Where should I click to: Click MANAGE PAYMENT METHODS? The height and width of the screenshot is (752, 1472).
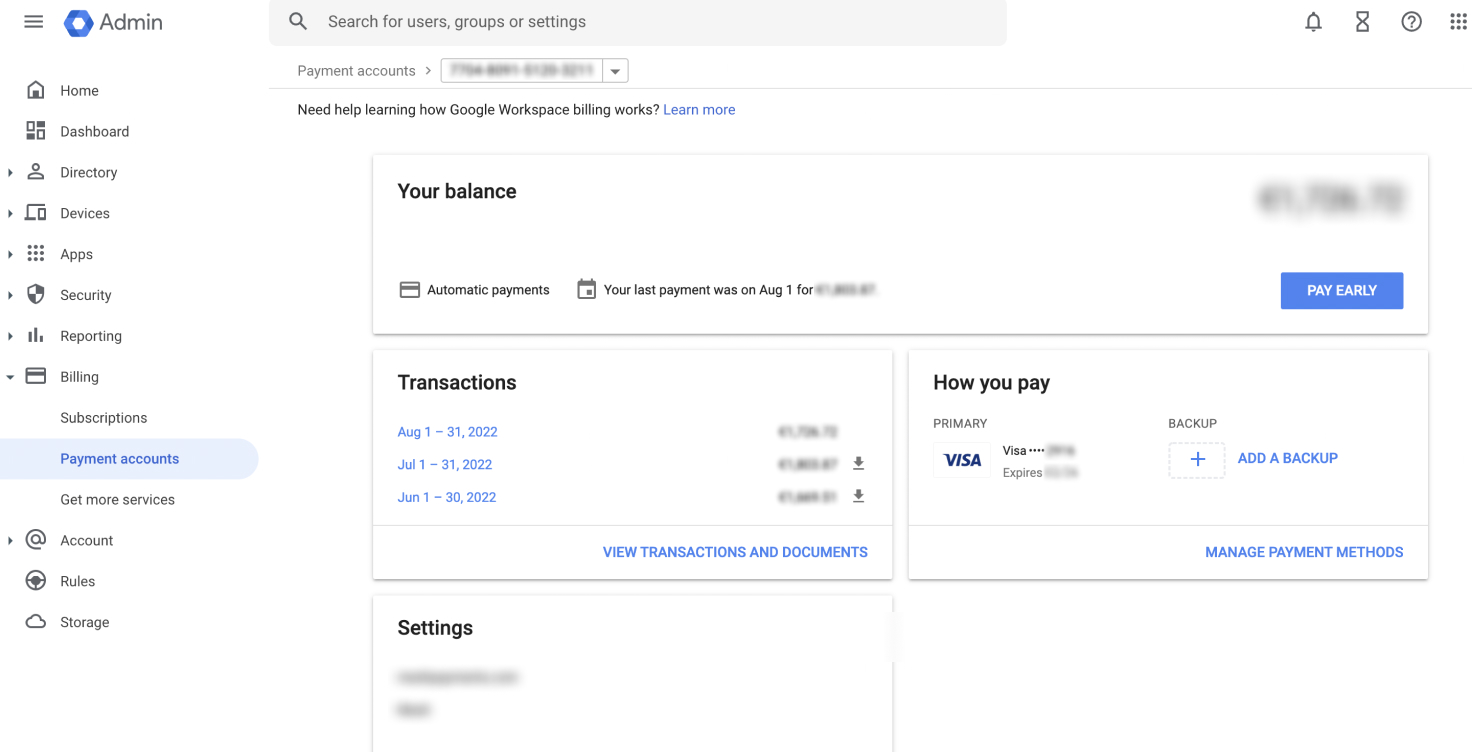(1304, 552)
